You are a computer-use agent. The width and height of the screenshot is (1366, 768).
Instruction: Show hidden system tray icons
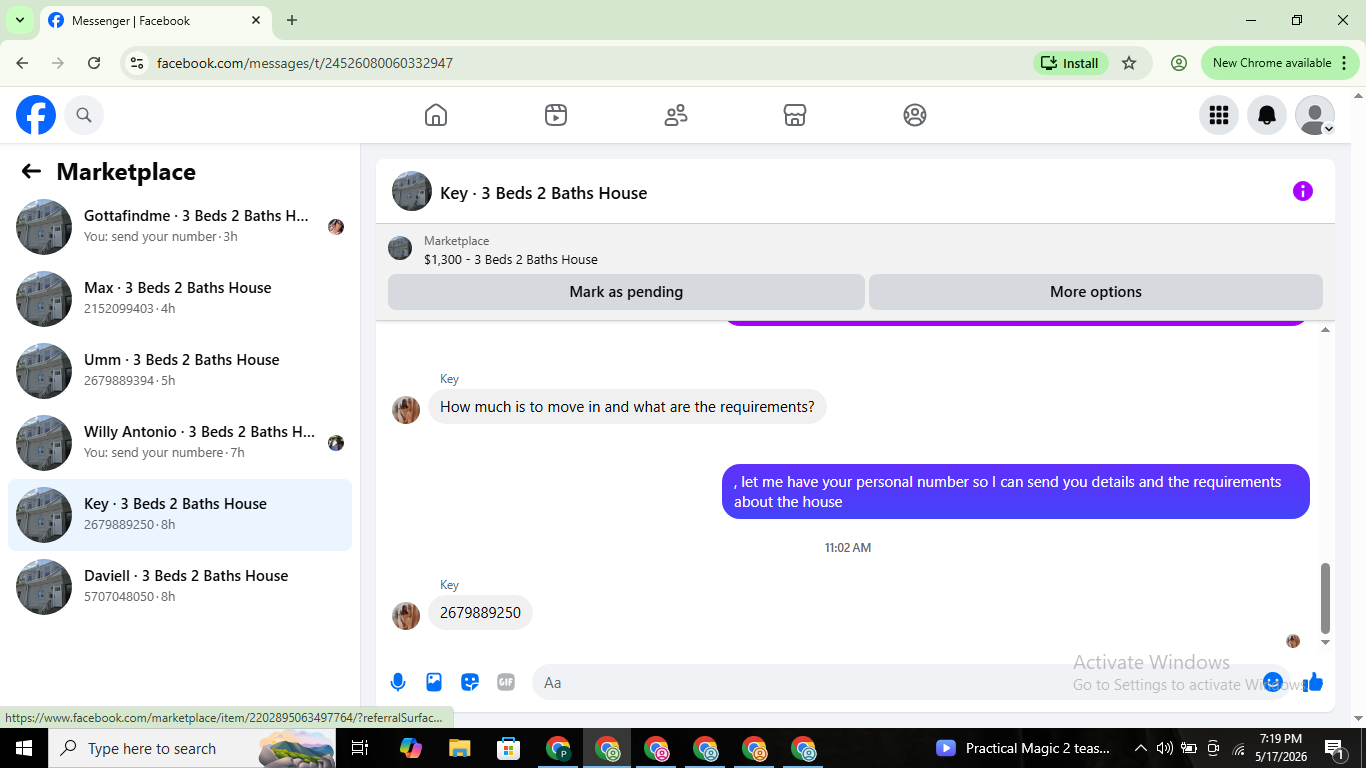(1141, 748)
